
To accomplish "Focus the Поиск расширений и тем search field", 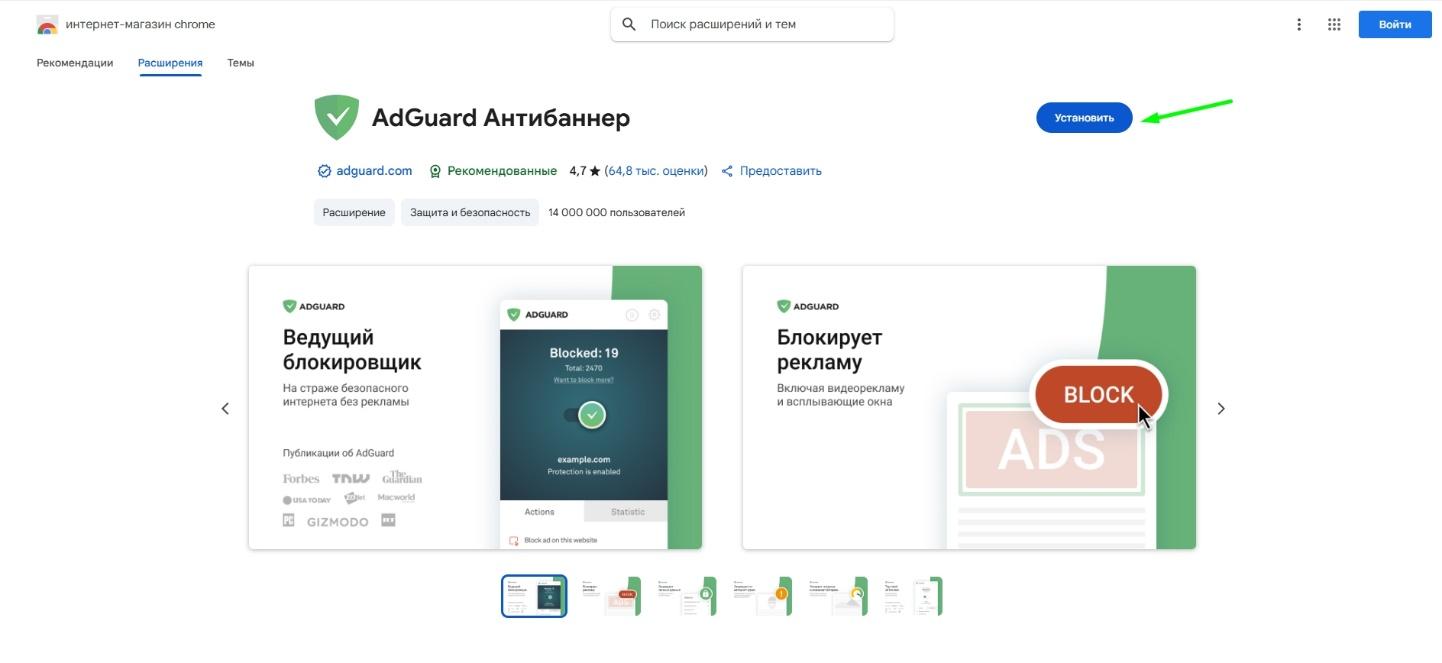I will (x=752, y=24).
